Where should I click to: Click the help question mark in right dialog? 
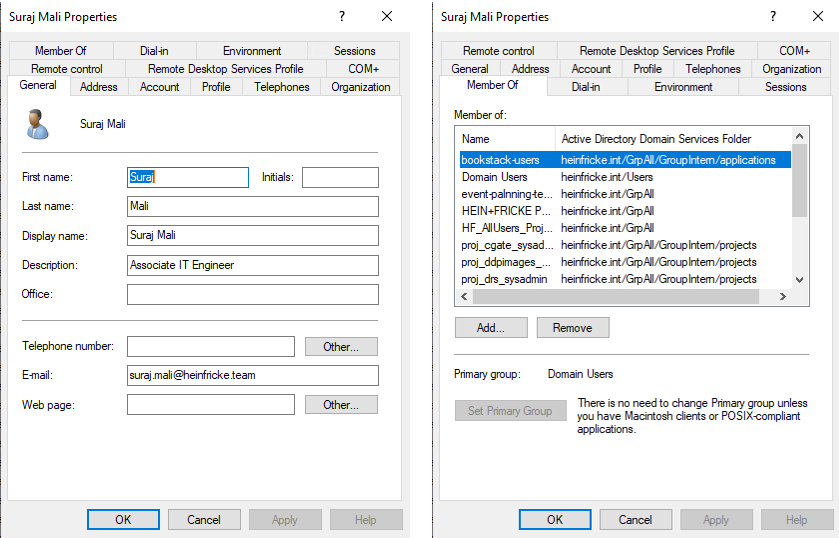[772, 16]
